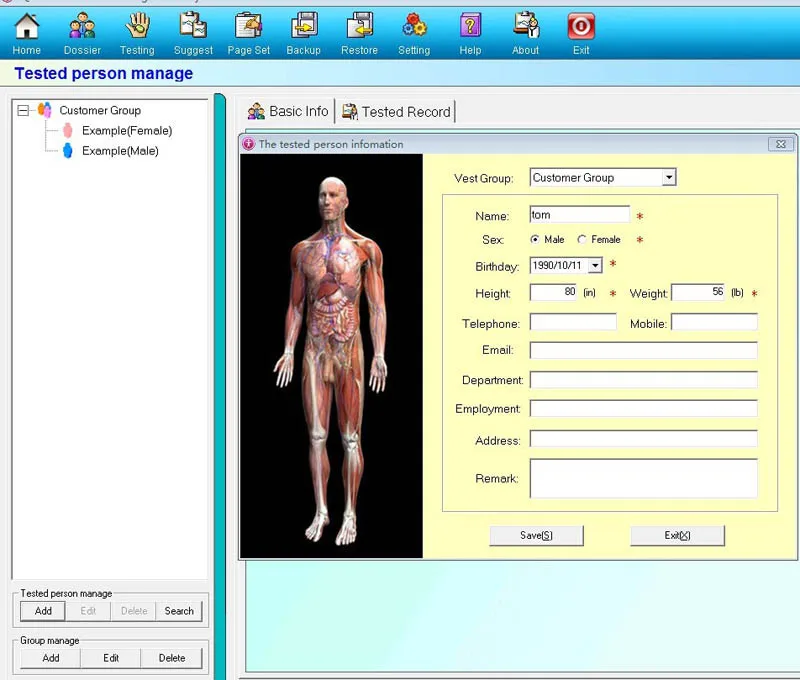Click the Home toolbar icon
The width and height of the screenshot is (800, 680).
(27, 27)
